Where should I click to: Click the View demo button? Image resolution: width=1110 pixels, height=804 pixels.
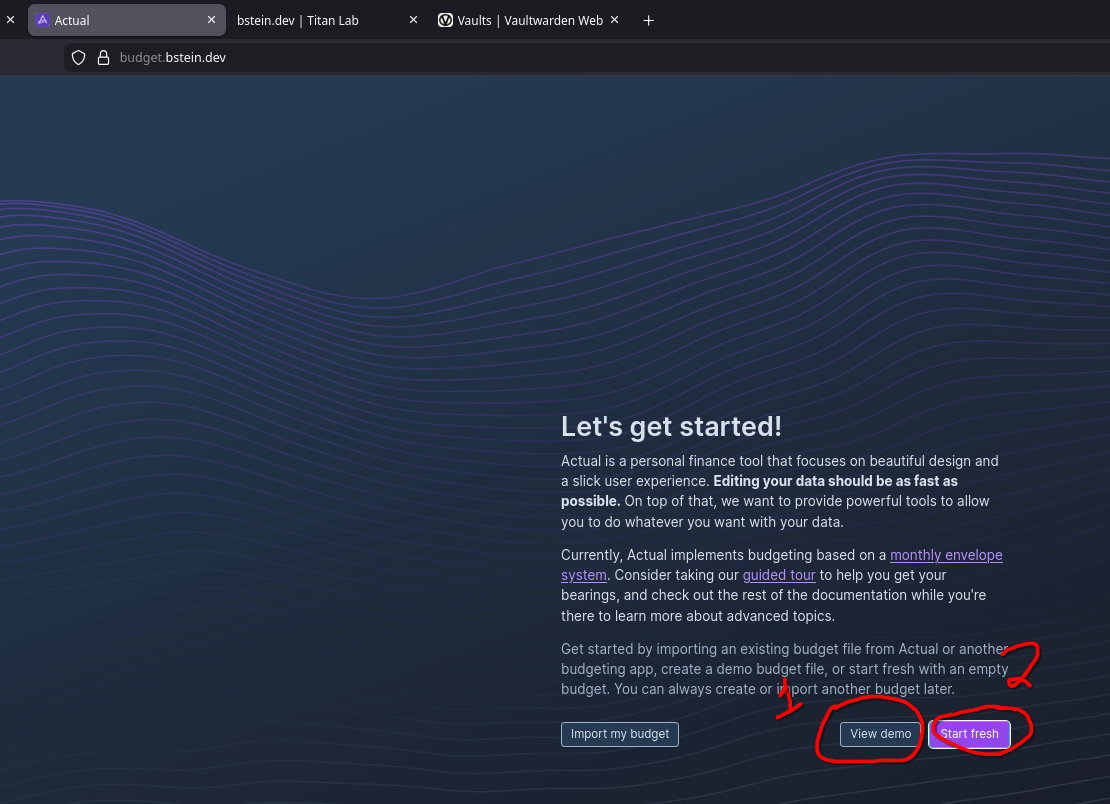coord(880,734)
